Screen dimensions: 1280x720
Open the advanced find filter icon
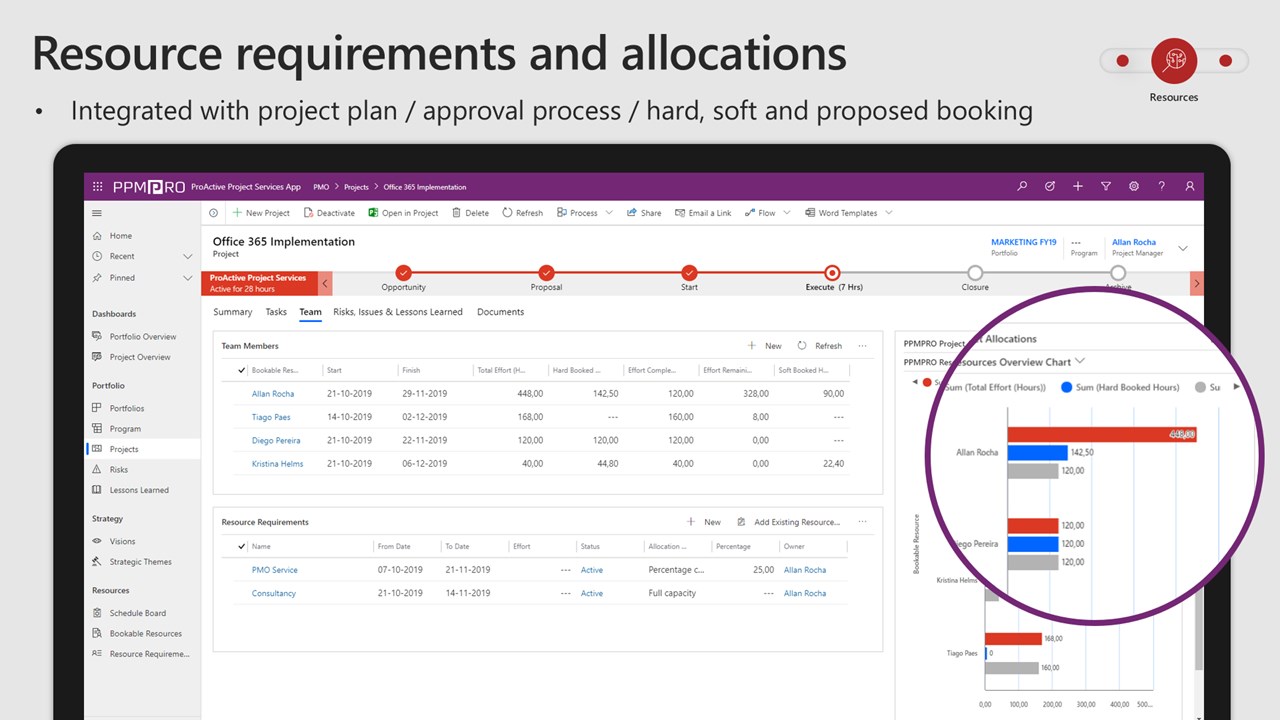point(1106,186)
